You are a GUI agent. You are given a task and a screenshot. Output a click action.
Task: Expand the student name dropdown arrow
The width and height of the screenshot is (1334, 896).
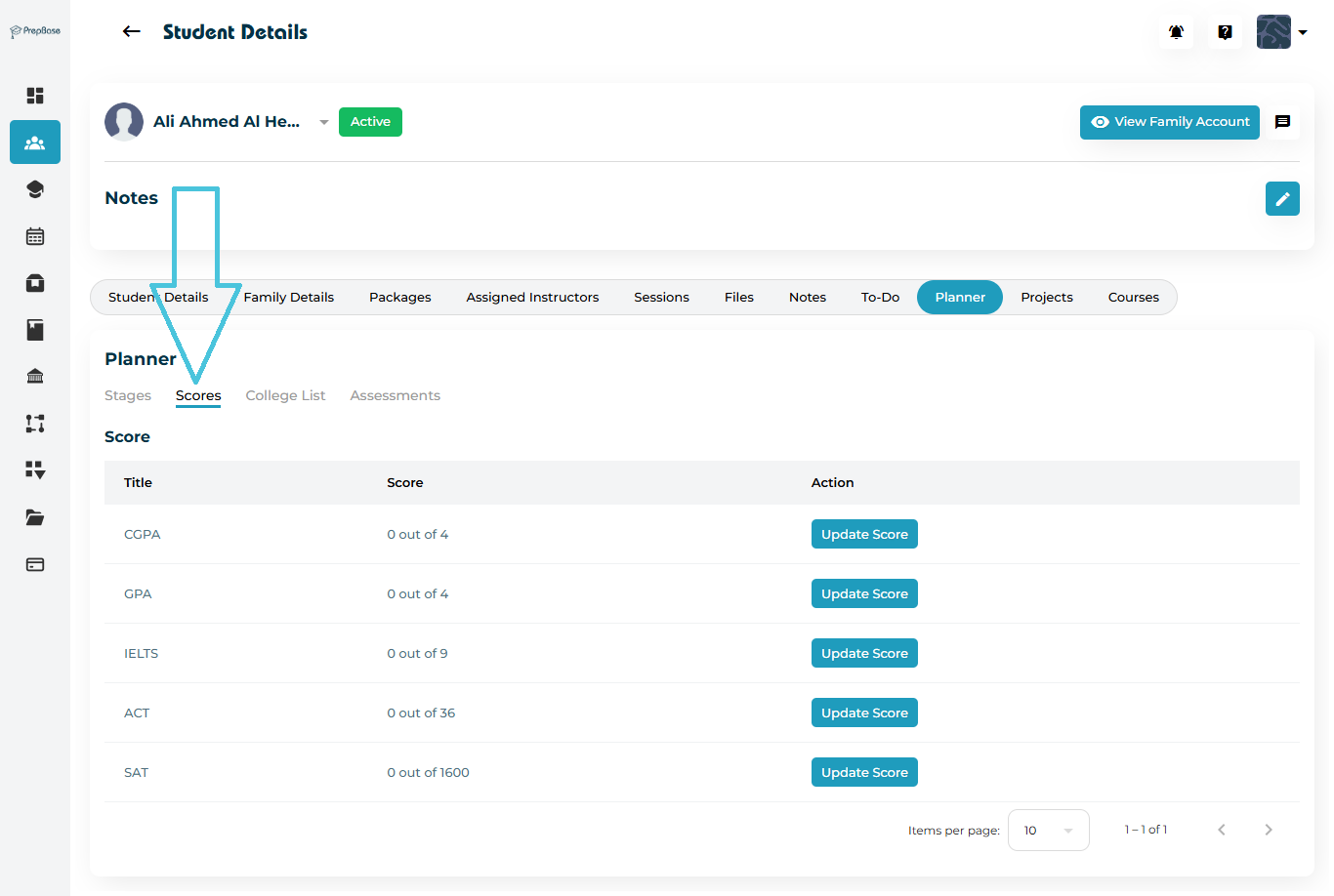click(x=323, y=122)
